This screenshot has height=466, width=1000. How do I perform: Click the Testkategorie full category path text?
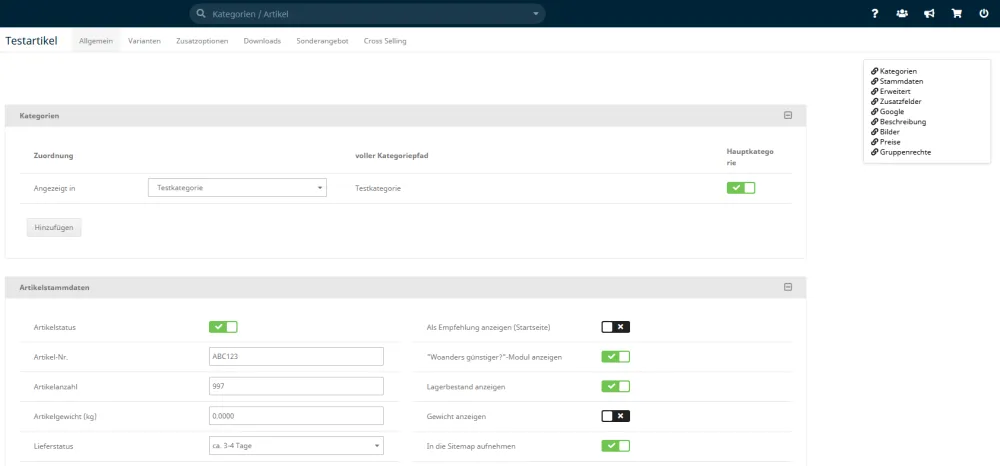point(378,189)
